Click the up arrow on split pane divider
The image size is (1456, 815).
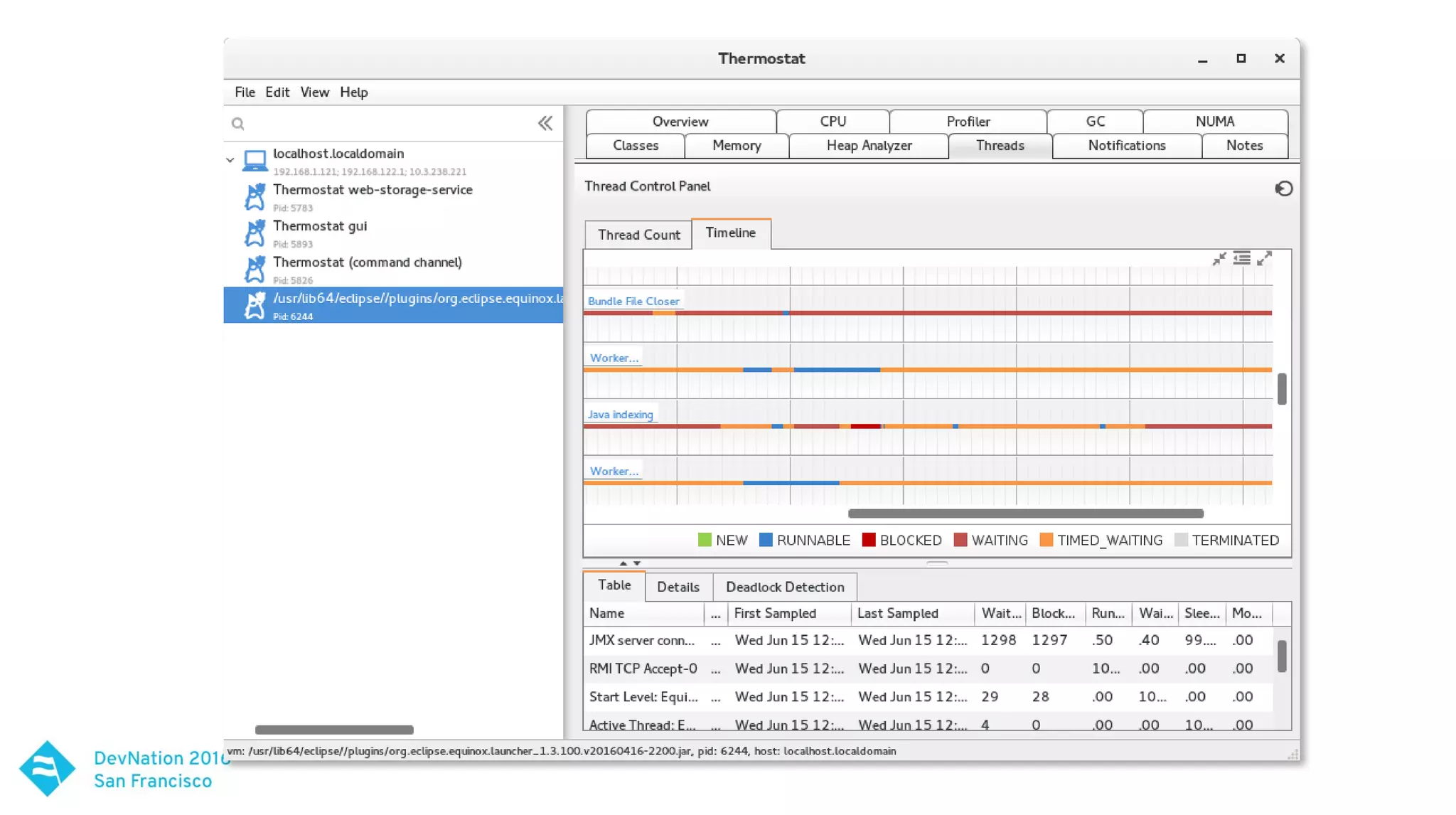tap(623, 563)
